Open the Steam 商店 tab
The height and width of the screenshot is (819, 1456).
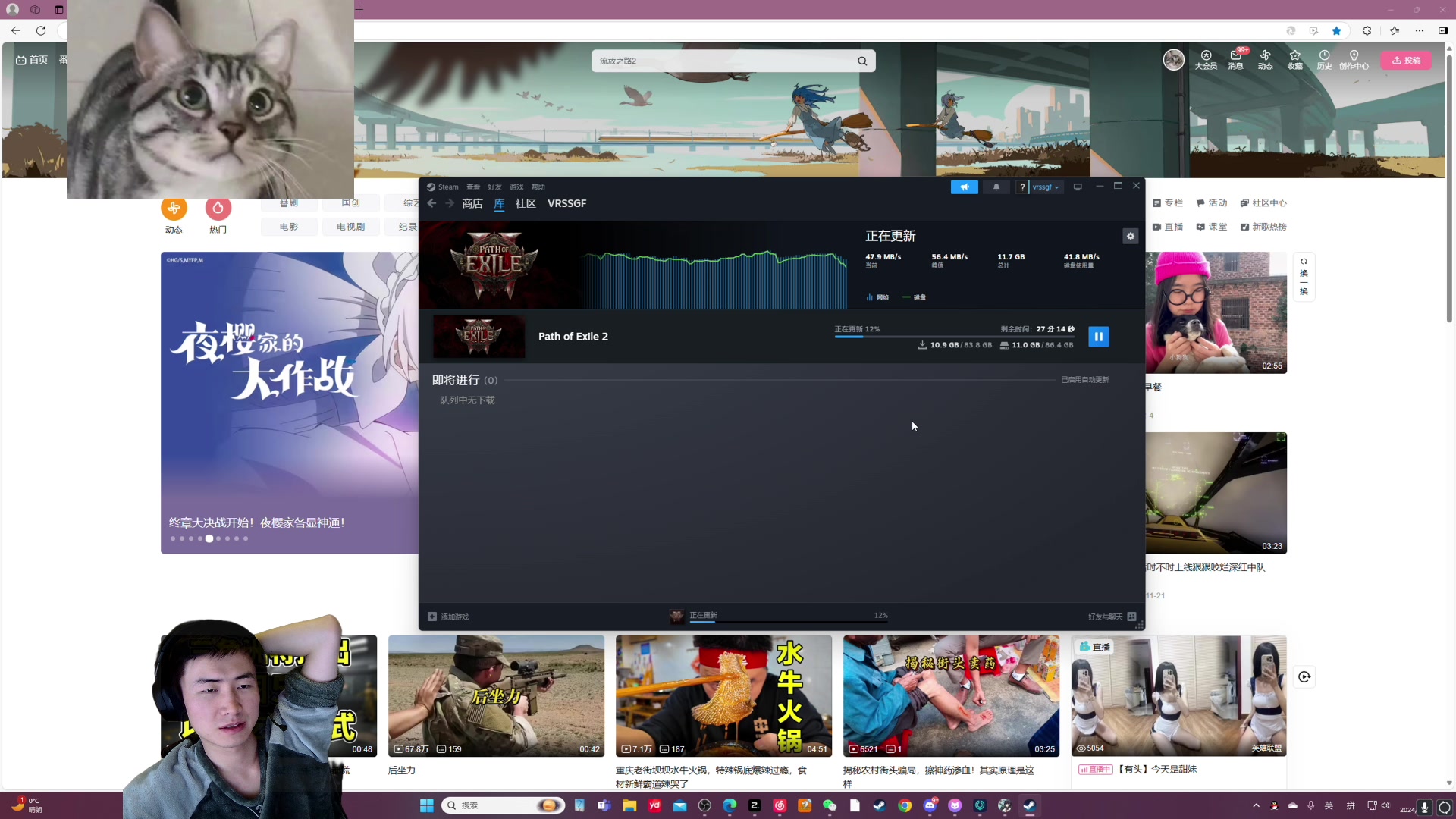(x=472, y=203)
